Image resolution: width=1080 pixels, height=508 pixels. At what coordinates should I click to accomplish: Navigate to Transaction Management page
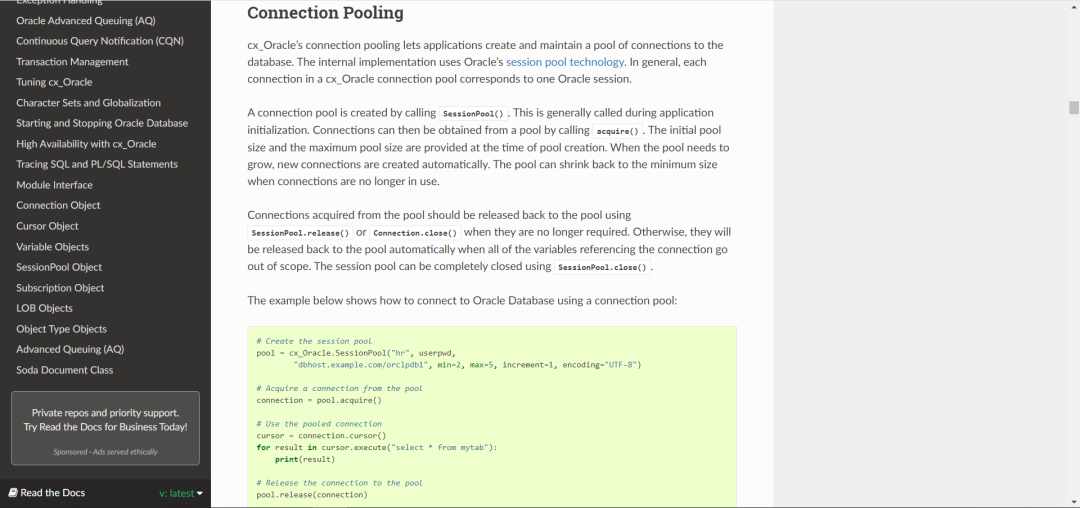tap(72, 62)
